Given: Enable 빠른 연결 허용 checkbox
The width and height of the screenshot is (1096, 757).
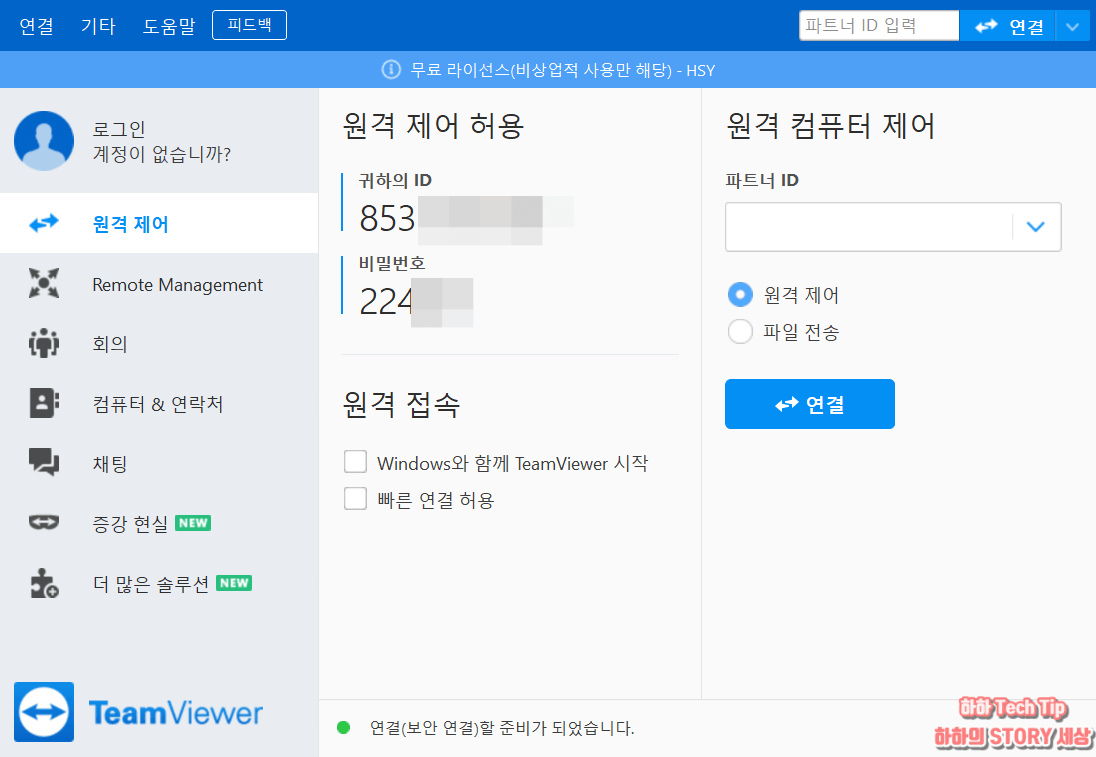Looking at the screenshot, I should pos(355,498).
